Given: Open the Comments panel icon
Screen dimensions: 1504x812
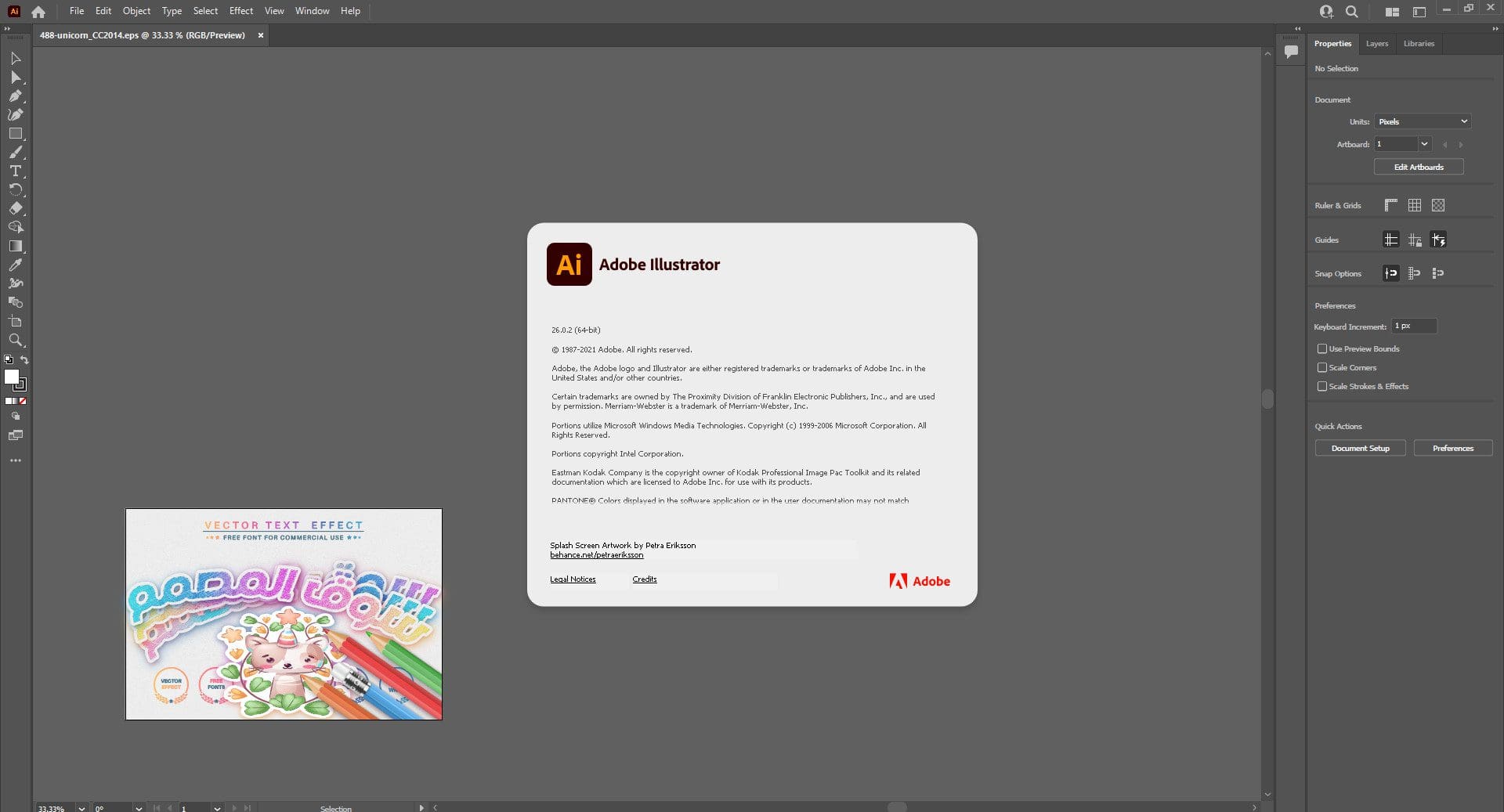Looking at the screenshot, I should click(x=1292, y=52).
